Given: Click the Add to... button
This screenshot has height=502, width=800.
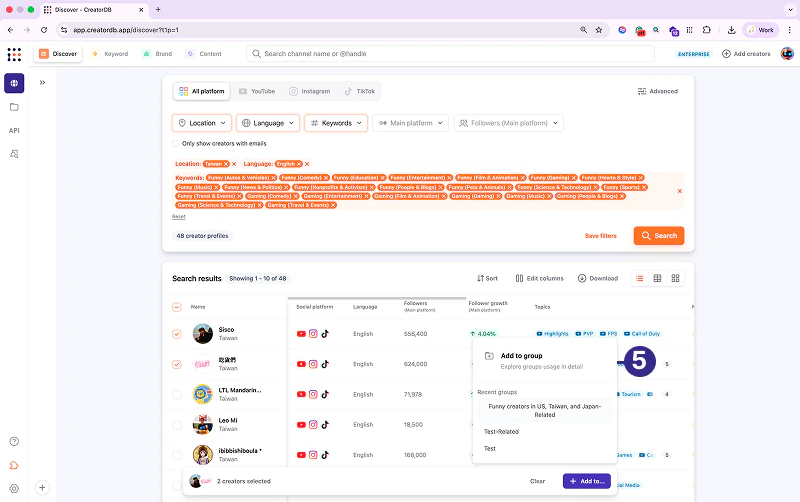Looking at the screenshot, I should point(587,481).
